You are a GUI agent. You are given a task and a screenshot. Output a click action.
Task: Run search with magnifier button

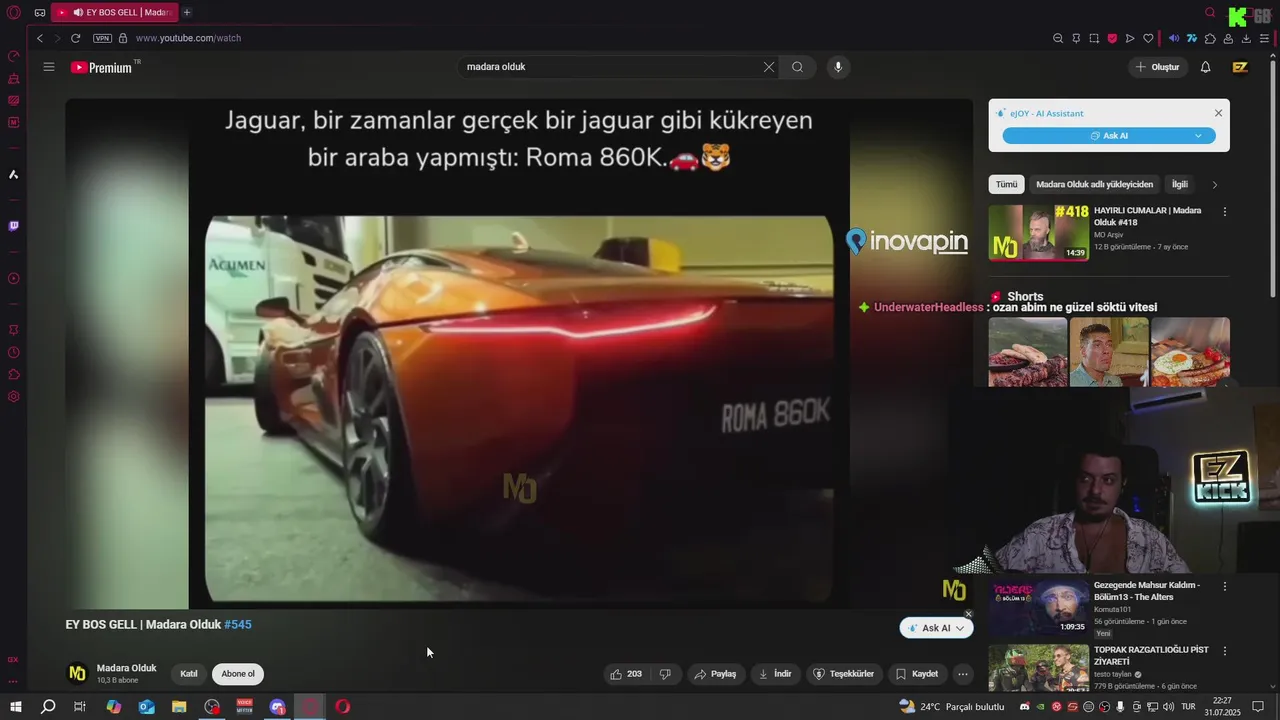click(x=797, y=67)
